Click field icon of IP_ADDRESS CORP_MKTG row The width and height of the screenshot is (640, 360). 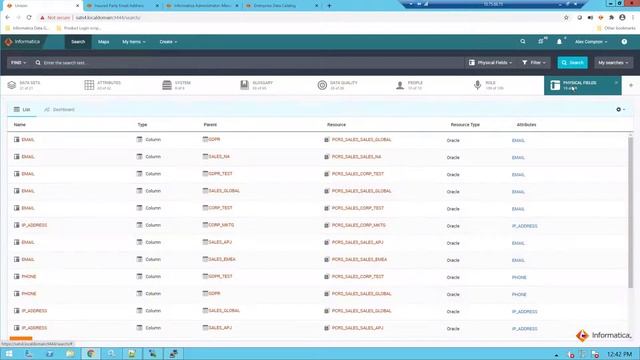[17, 225]
